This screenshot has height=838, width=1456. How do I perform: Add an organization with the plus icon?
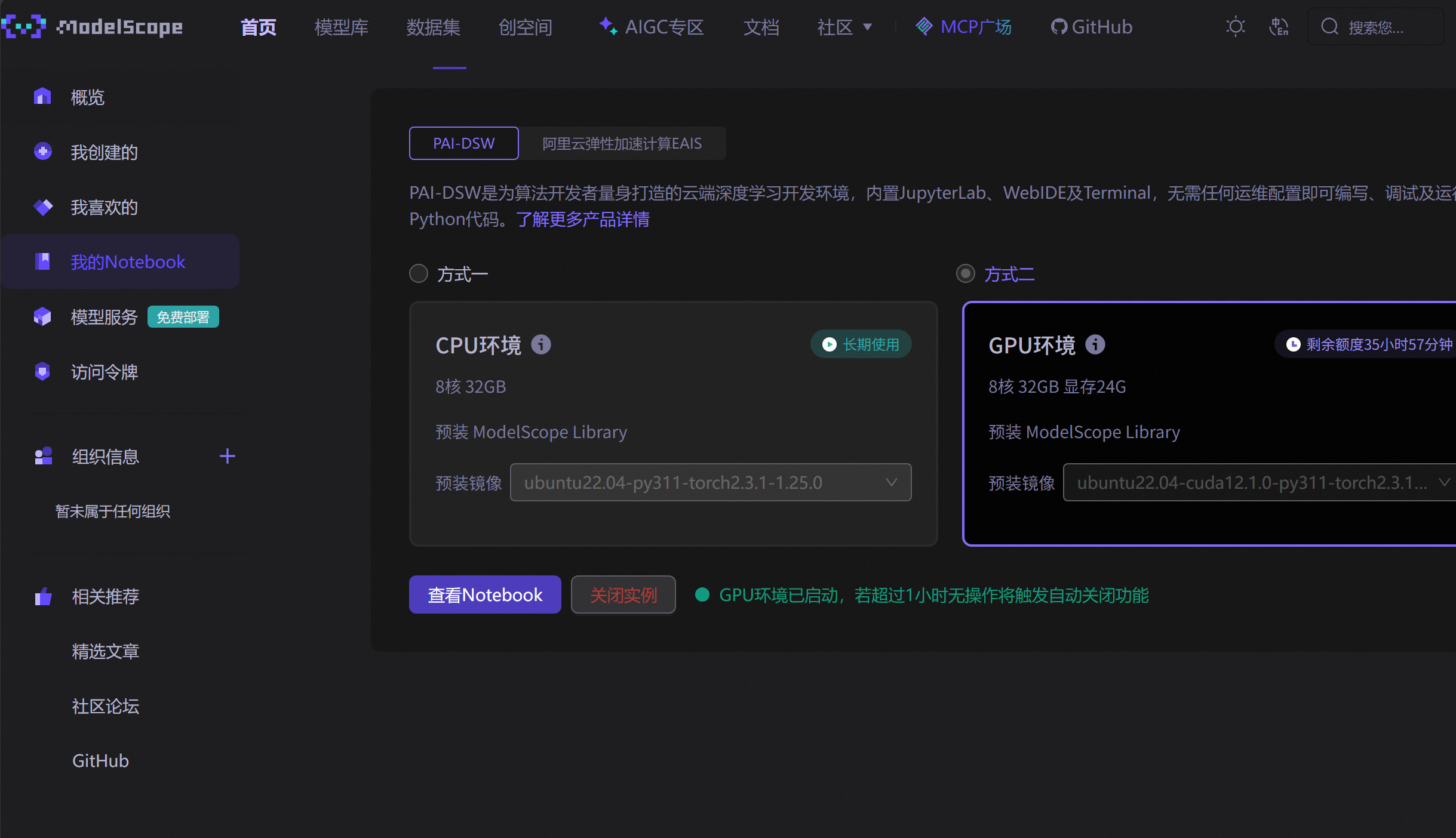228,457
